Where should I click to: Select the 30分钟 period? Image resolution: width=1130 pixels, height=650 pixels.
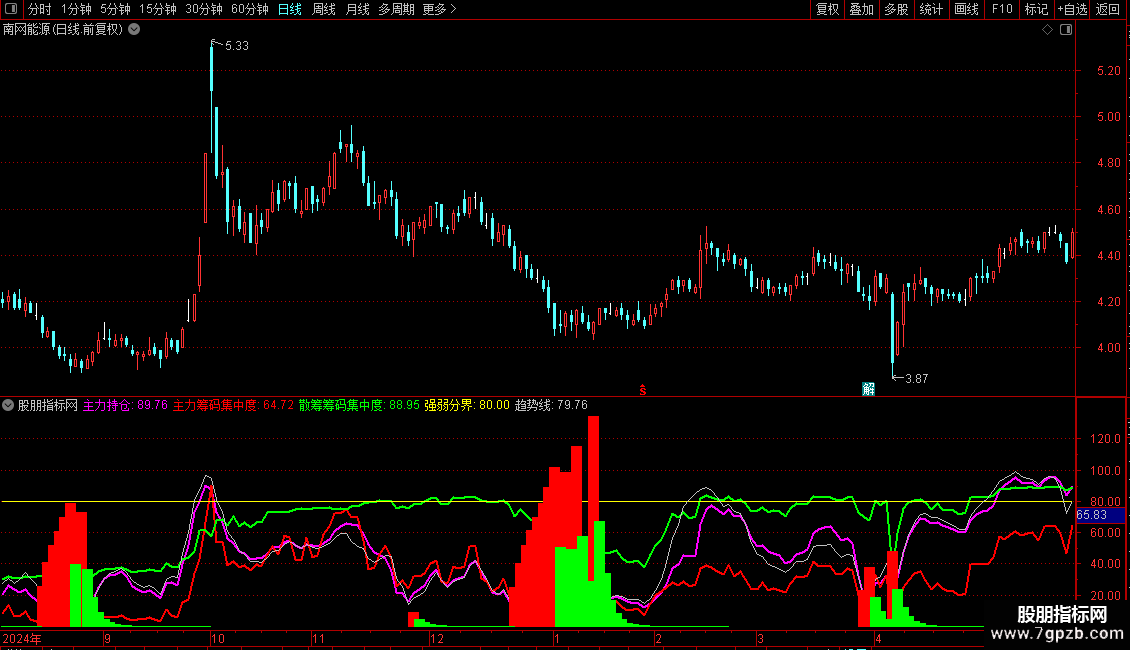[204, 9]
